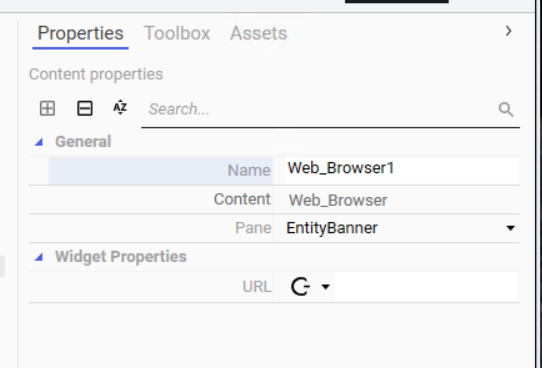Open the URL binding type dropdown arrow
The image size is (542, 368).
325,287
